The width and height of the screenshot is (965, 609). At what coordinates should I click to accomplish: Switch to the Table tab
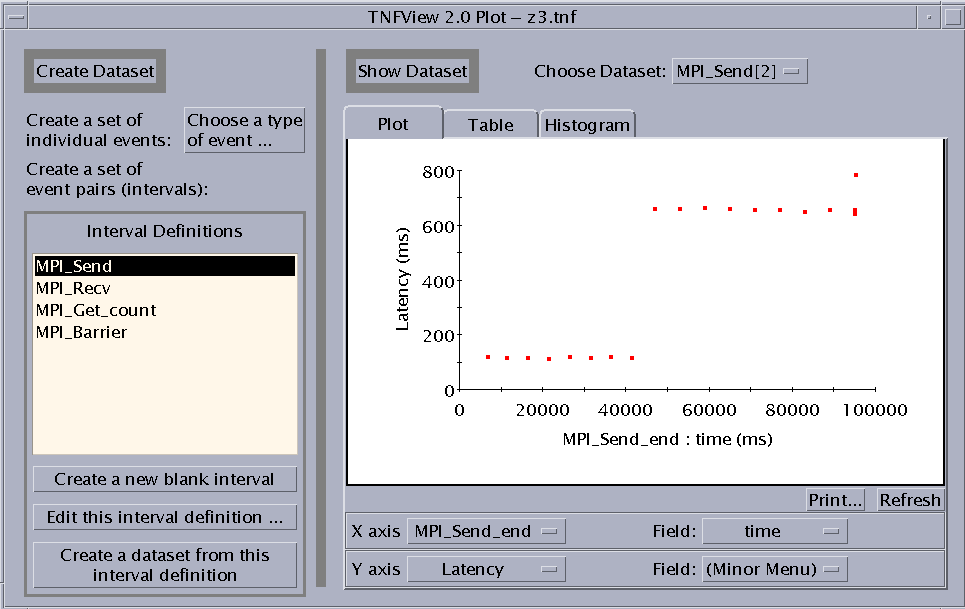[491, 125]
